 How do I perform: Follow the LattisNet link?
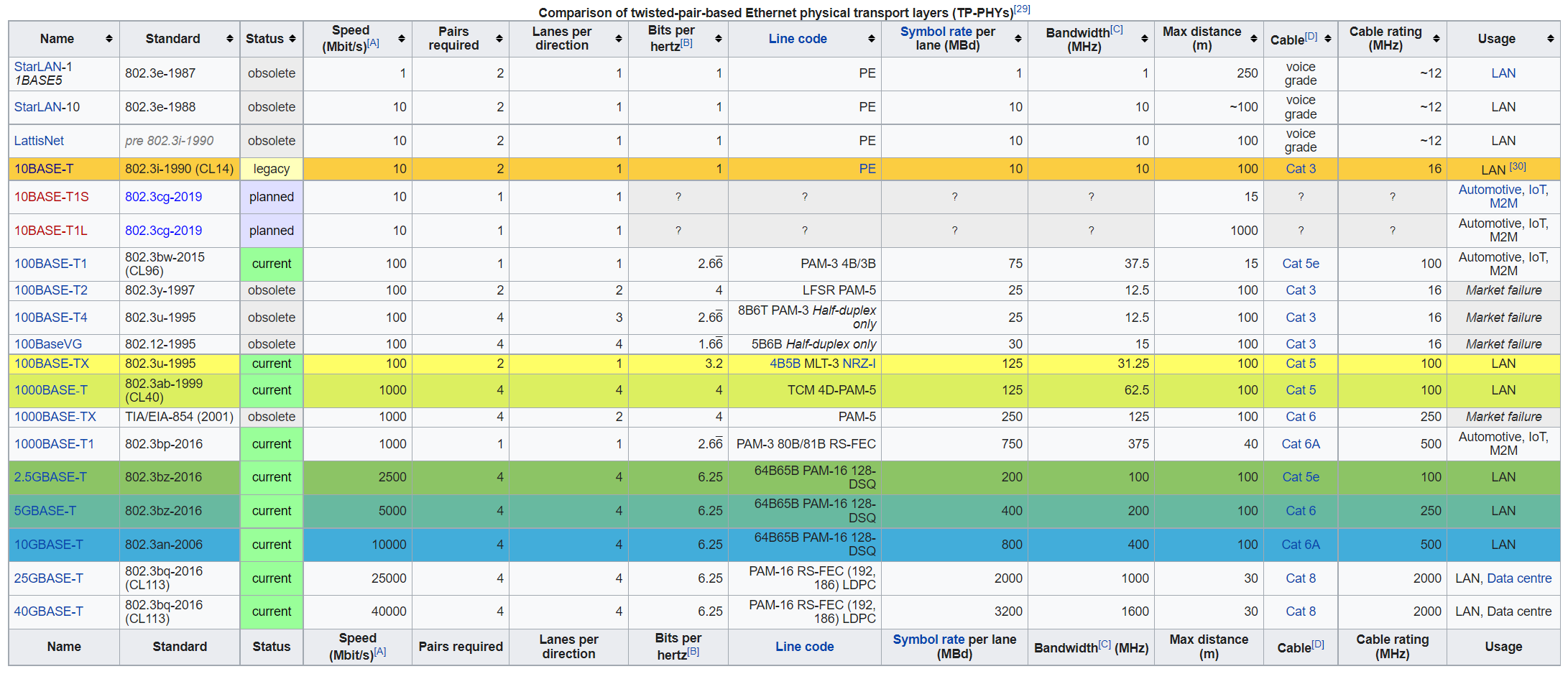coord(39,141)
